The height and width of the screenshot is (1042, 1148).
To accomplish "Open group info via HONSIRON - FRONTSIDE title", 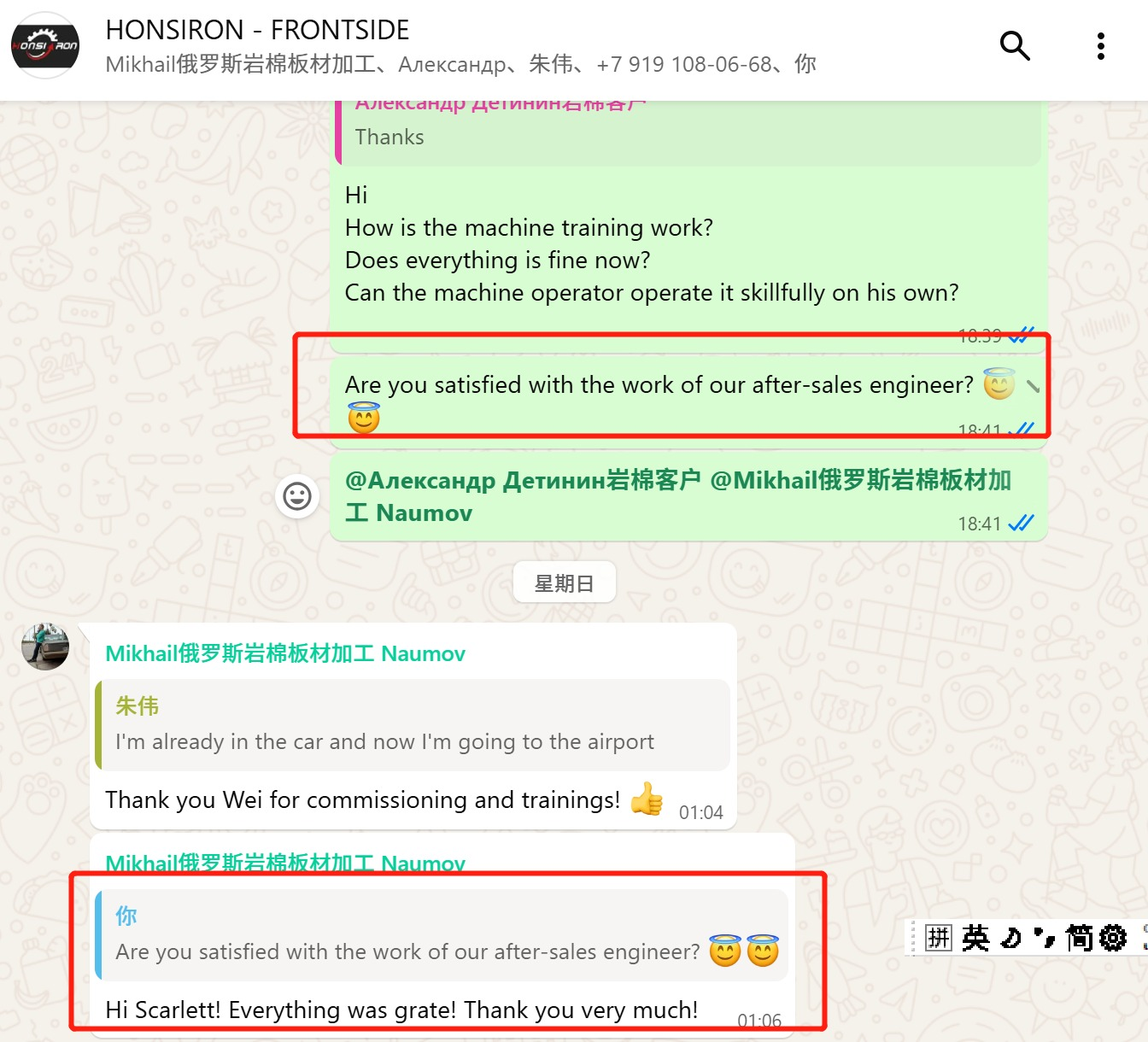I will pyautogui.click(x=257, y=30).
